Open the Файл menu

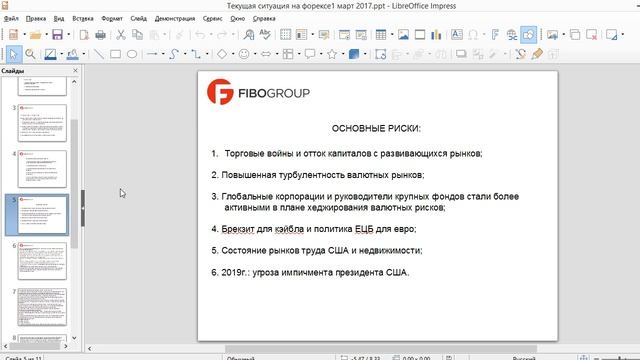tap(11, 18)
